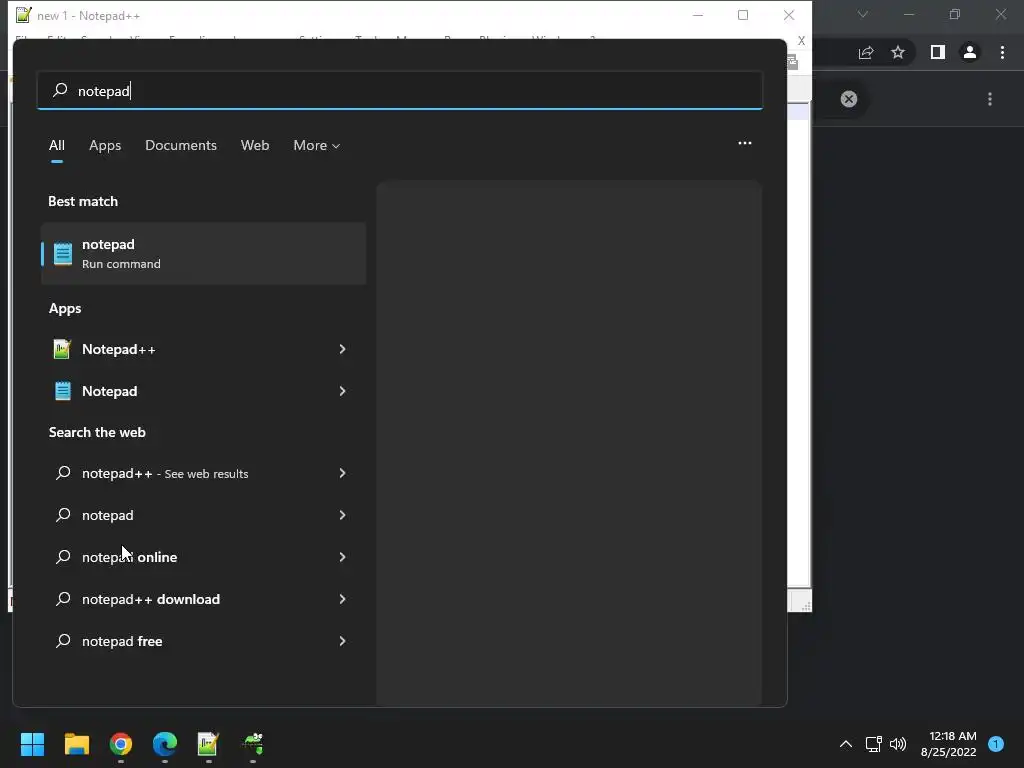
Task: Expand the notepad free chevron
Action: (342, 641)
